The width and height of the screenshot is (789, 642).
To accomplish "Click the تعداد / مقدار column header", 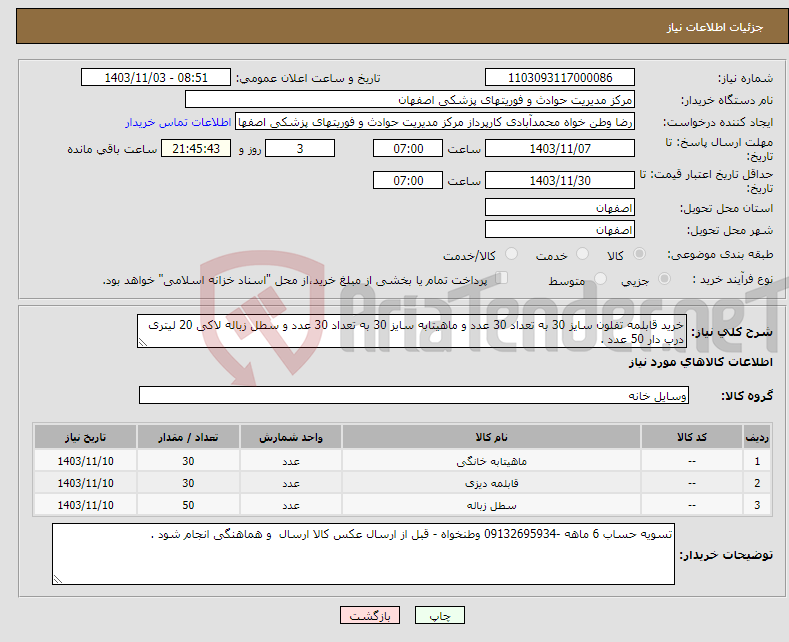I will [x=188, y=437].
